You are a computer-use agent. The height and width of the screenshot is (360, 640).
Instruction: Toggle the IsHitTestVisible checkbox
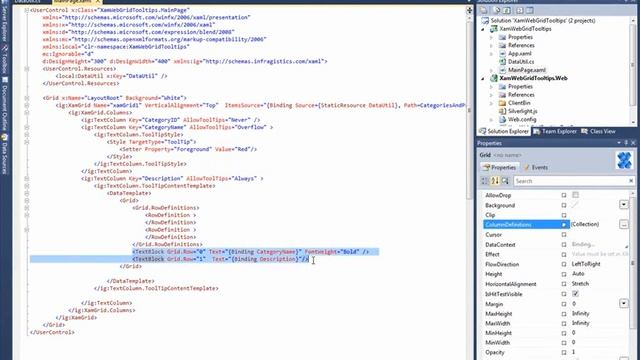(576, 293)
